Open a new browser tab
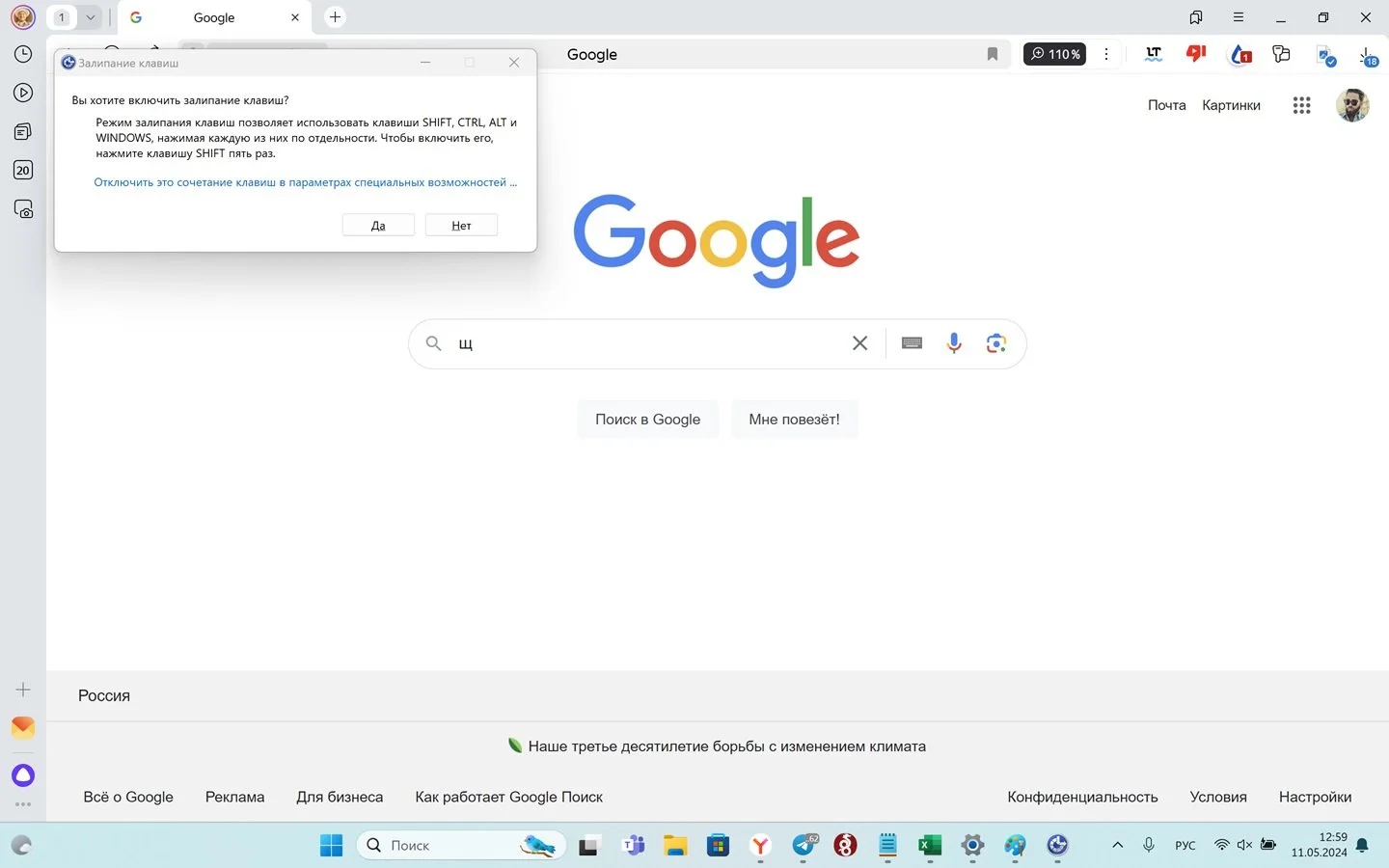The image size is (1389, 868). point(335,16)
